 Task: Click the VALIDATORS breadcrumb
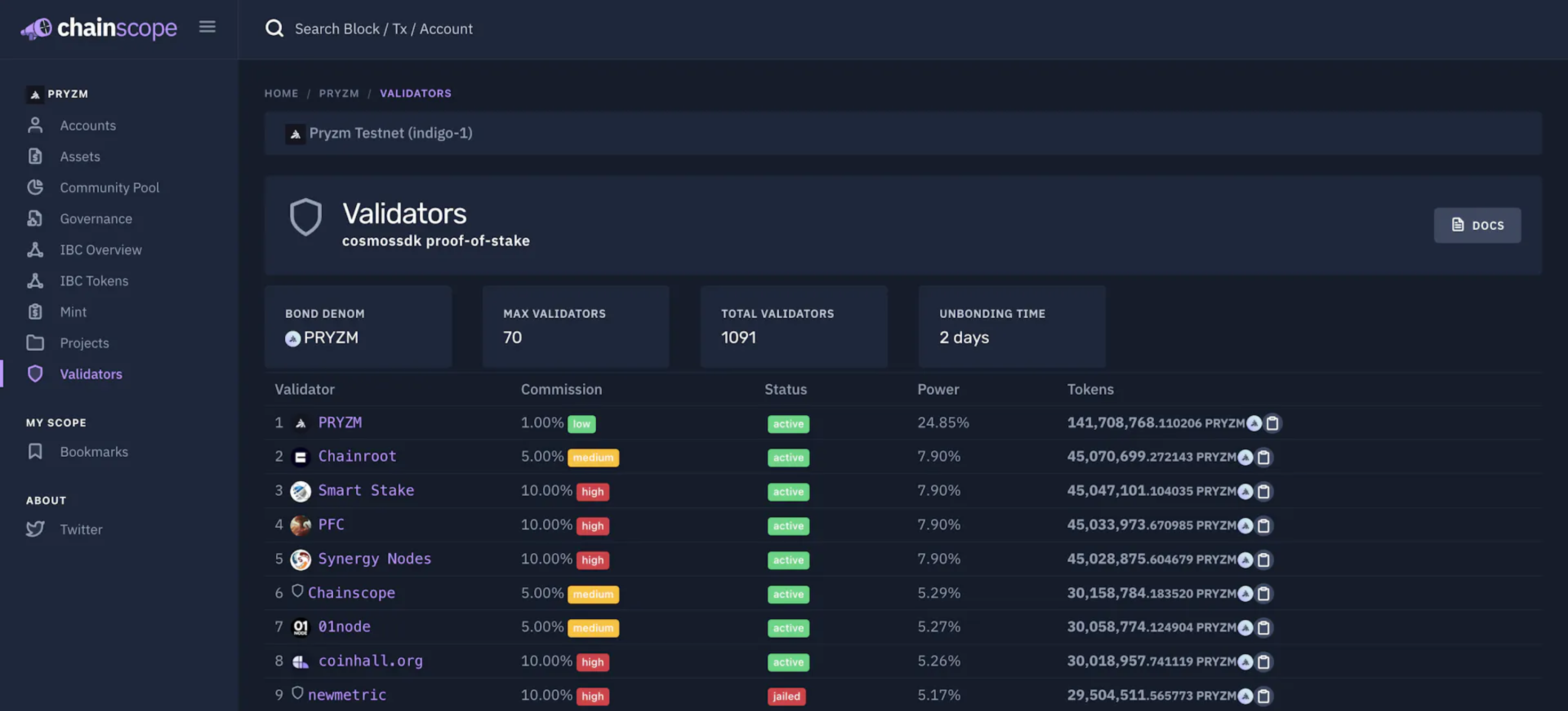point(416,93)
